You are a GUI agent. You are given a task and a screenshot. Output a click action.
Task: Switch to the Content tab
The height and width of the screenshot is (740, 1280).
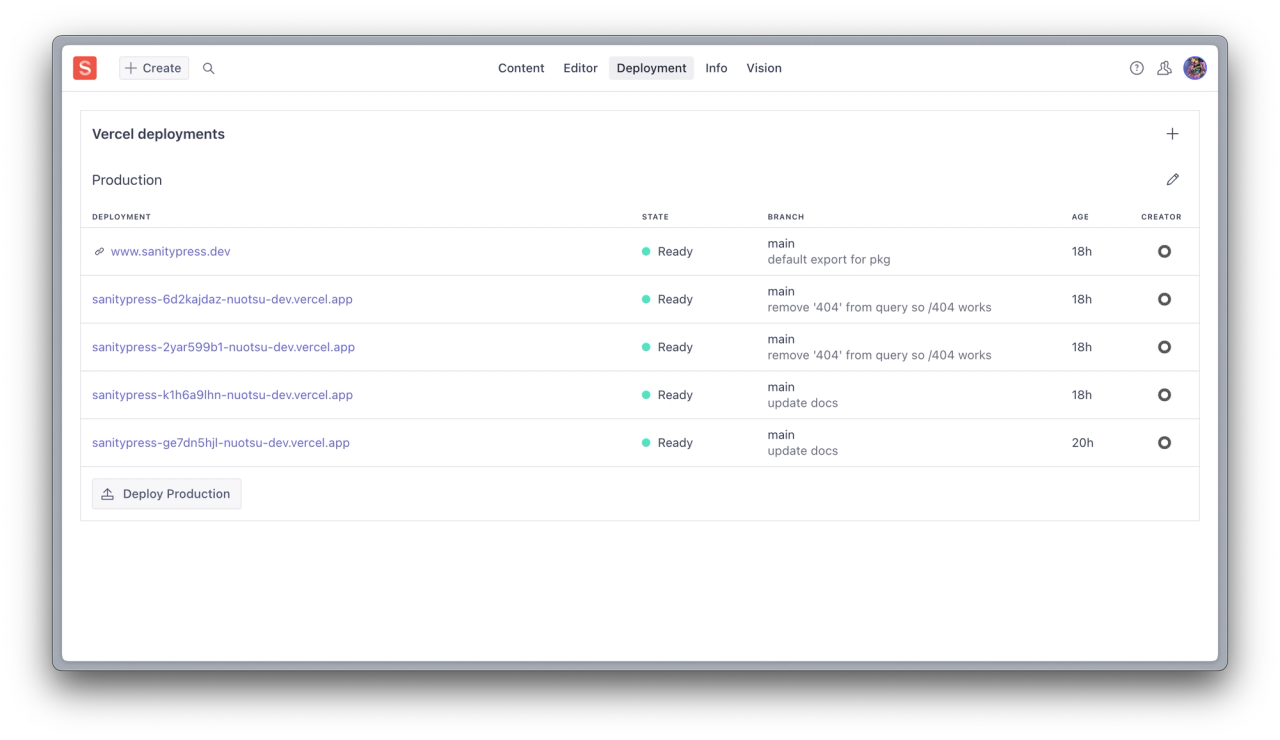(x=521, y=68)
